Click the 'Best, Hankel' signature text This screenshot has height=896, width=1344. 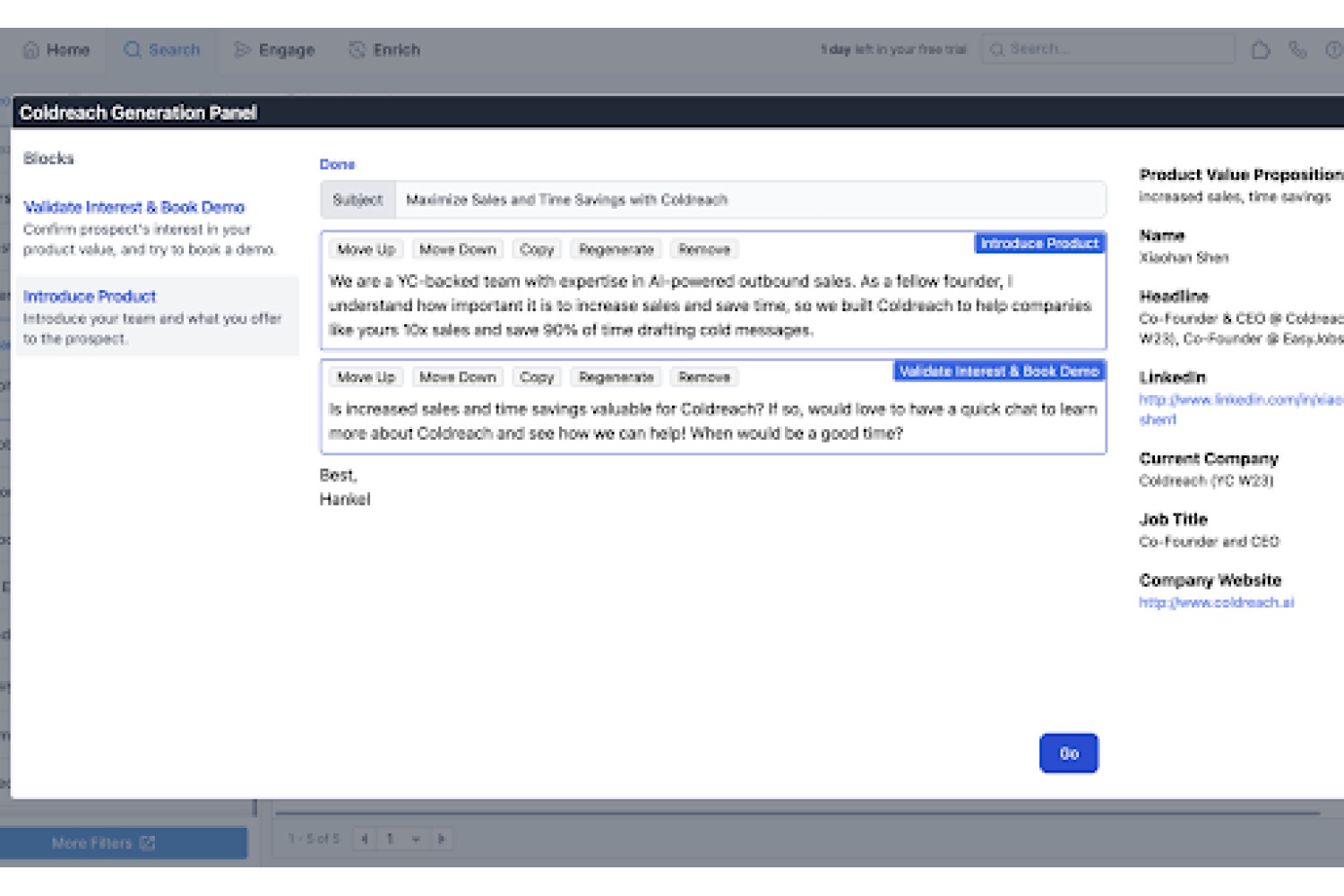(345, 487)
